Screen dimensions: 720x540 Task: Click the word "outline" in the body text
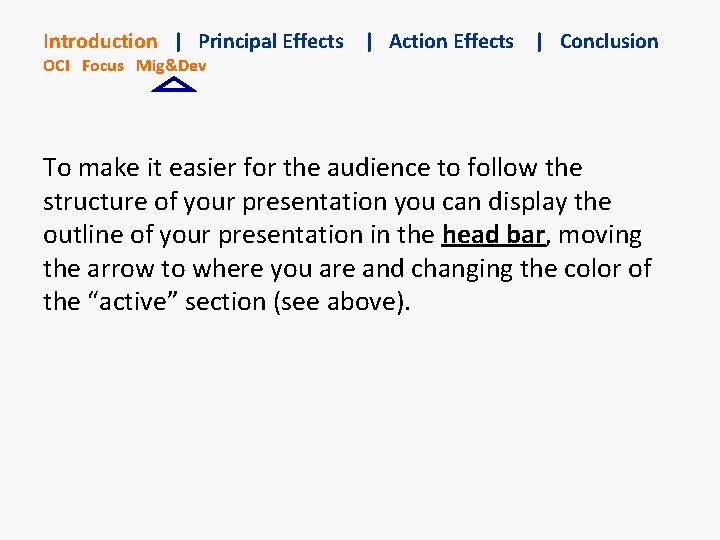point(80,235)
